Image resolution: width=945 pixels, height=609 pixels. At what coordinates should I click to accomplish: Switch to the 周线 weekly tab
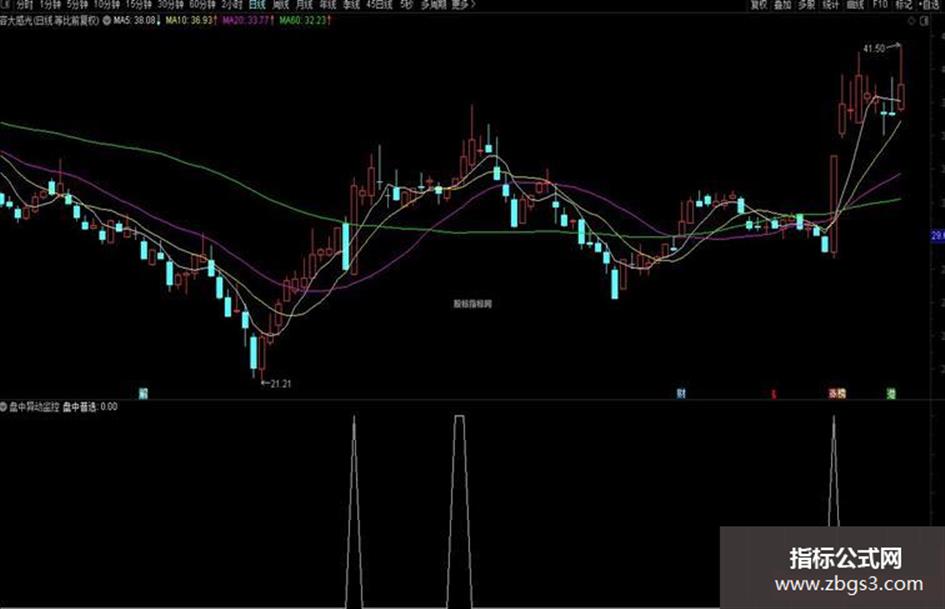(x=280, y=4)
